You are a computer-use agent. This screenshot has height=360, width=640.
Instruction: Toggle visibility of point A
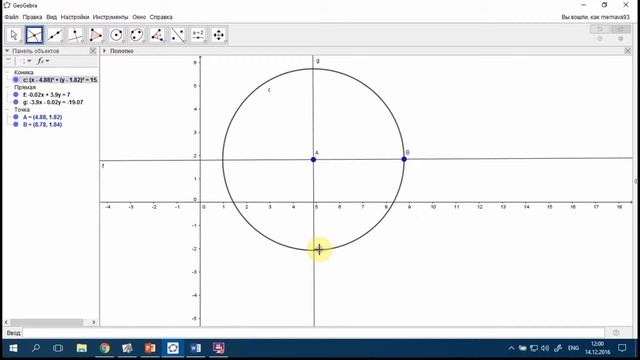point(16,117)
